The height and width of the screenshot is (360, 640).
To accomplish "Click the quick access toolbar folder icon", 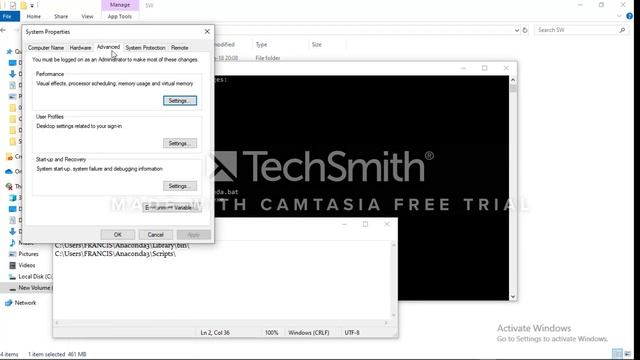I will coord(23,5).
